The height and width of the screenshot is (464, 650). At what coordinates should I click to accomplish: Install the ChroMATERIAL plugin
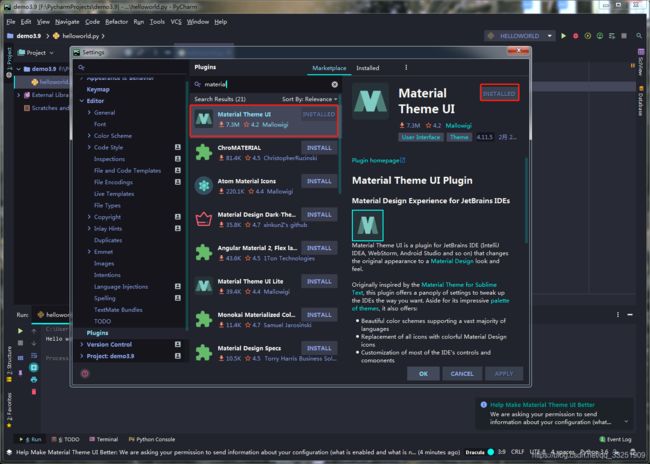pyautogui.click(x=319, y=148)
